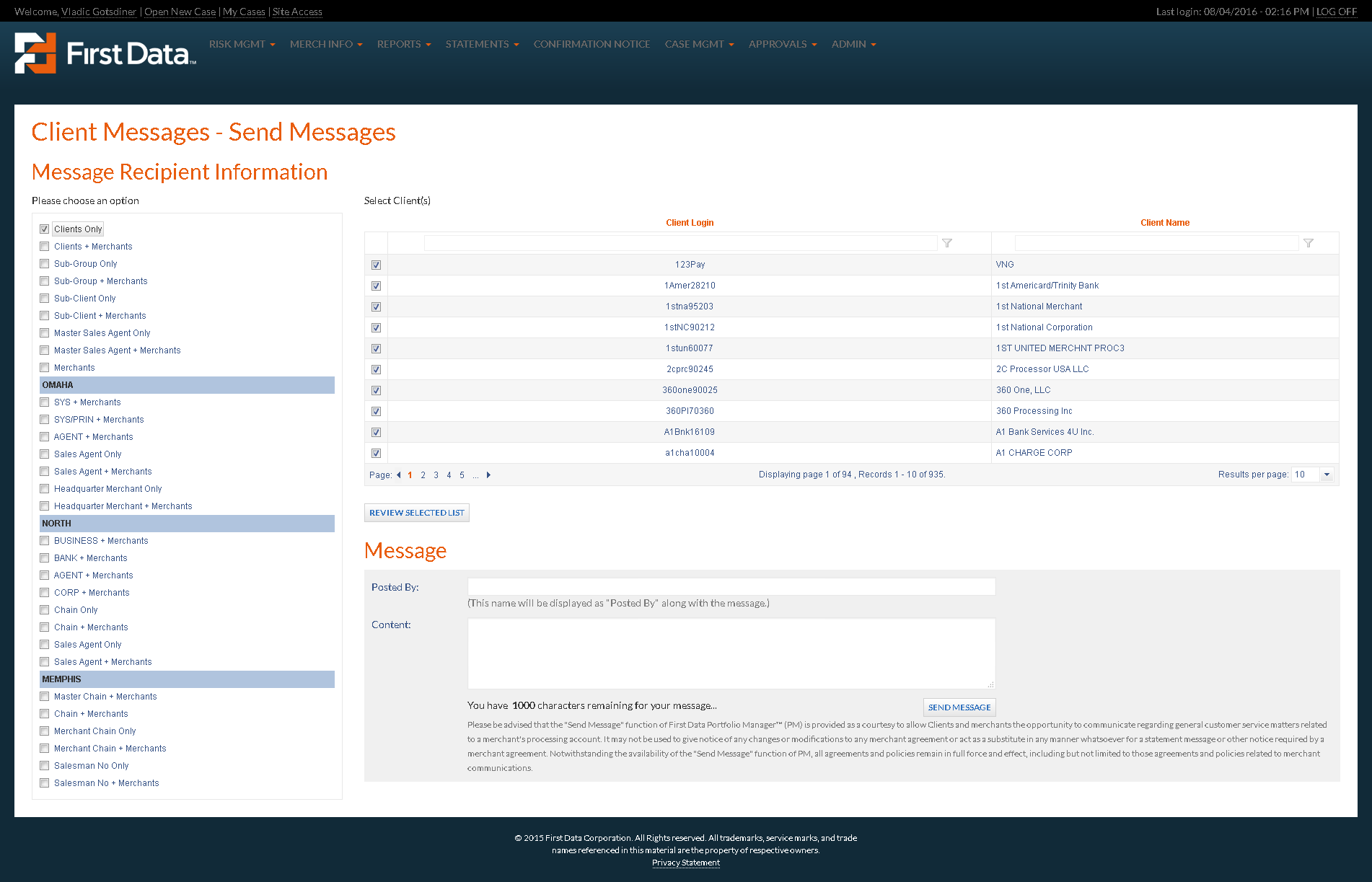
Task: Expand the RISK MGMT menu
Action: tap(242, 44)
